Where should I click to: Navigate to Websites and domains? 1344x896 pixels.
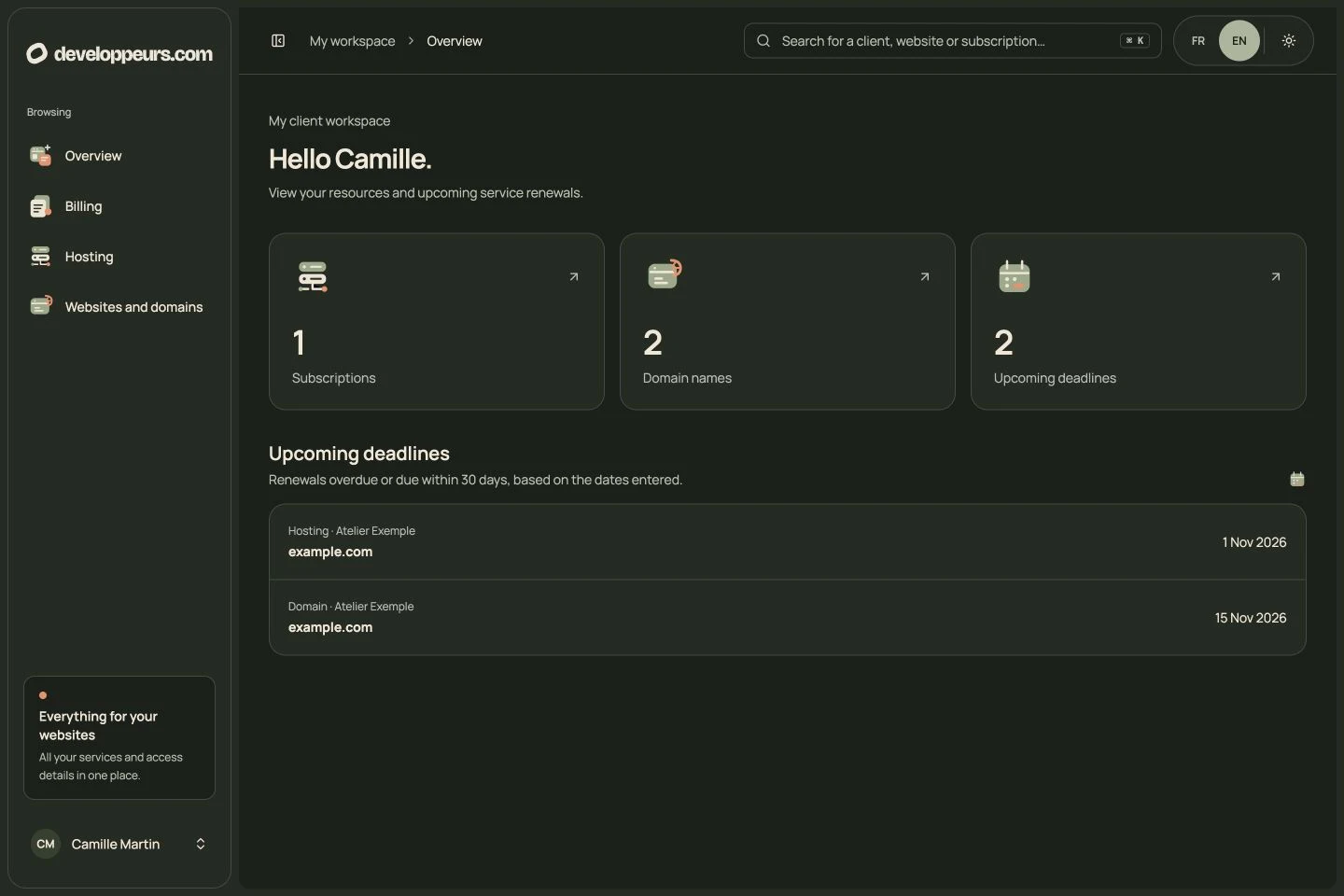(119, 307)
